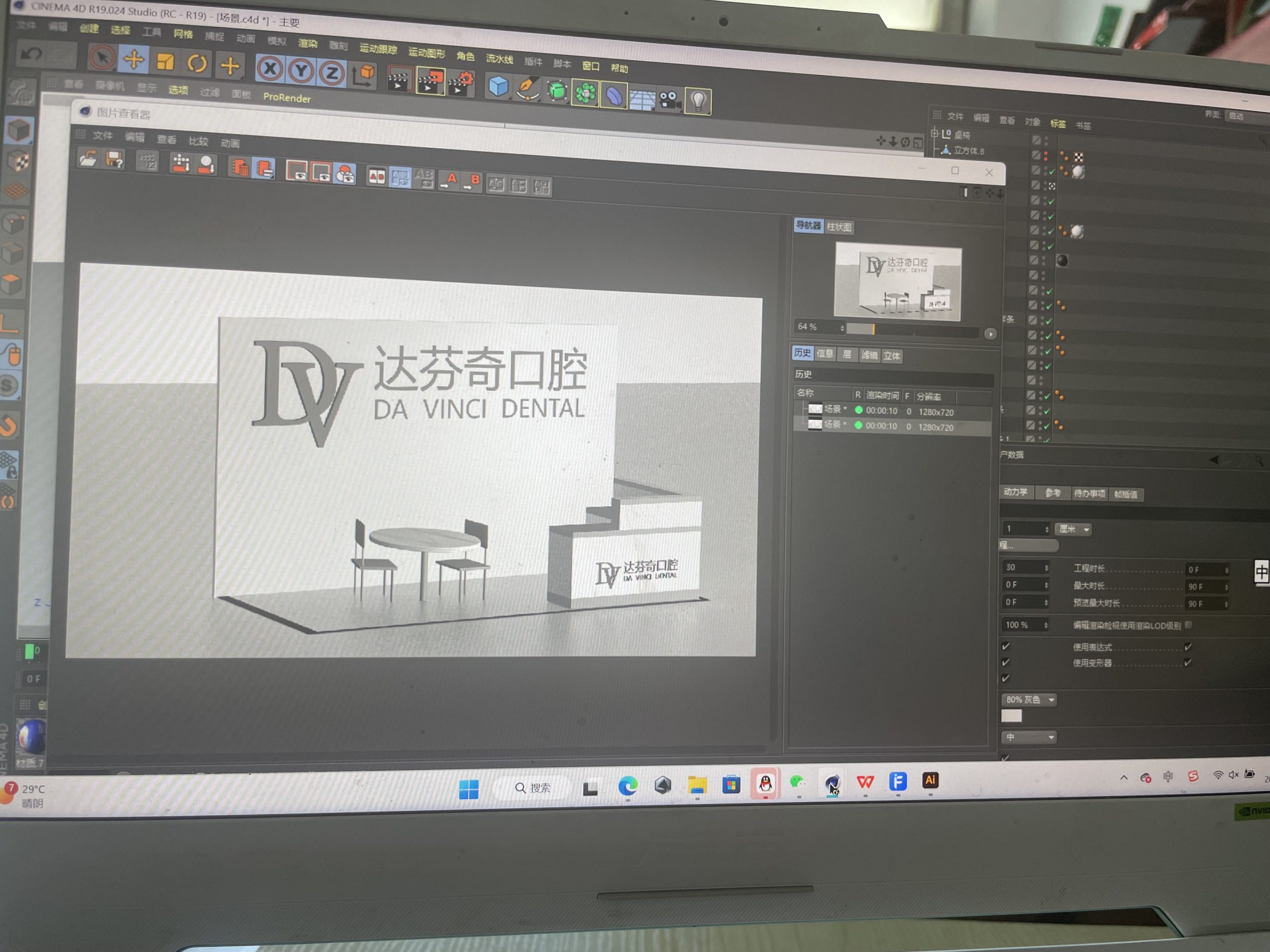Enable the render LOD level checkbox
This screenshot has height=952, width=1270.
click(1189, 625)
